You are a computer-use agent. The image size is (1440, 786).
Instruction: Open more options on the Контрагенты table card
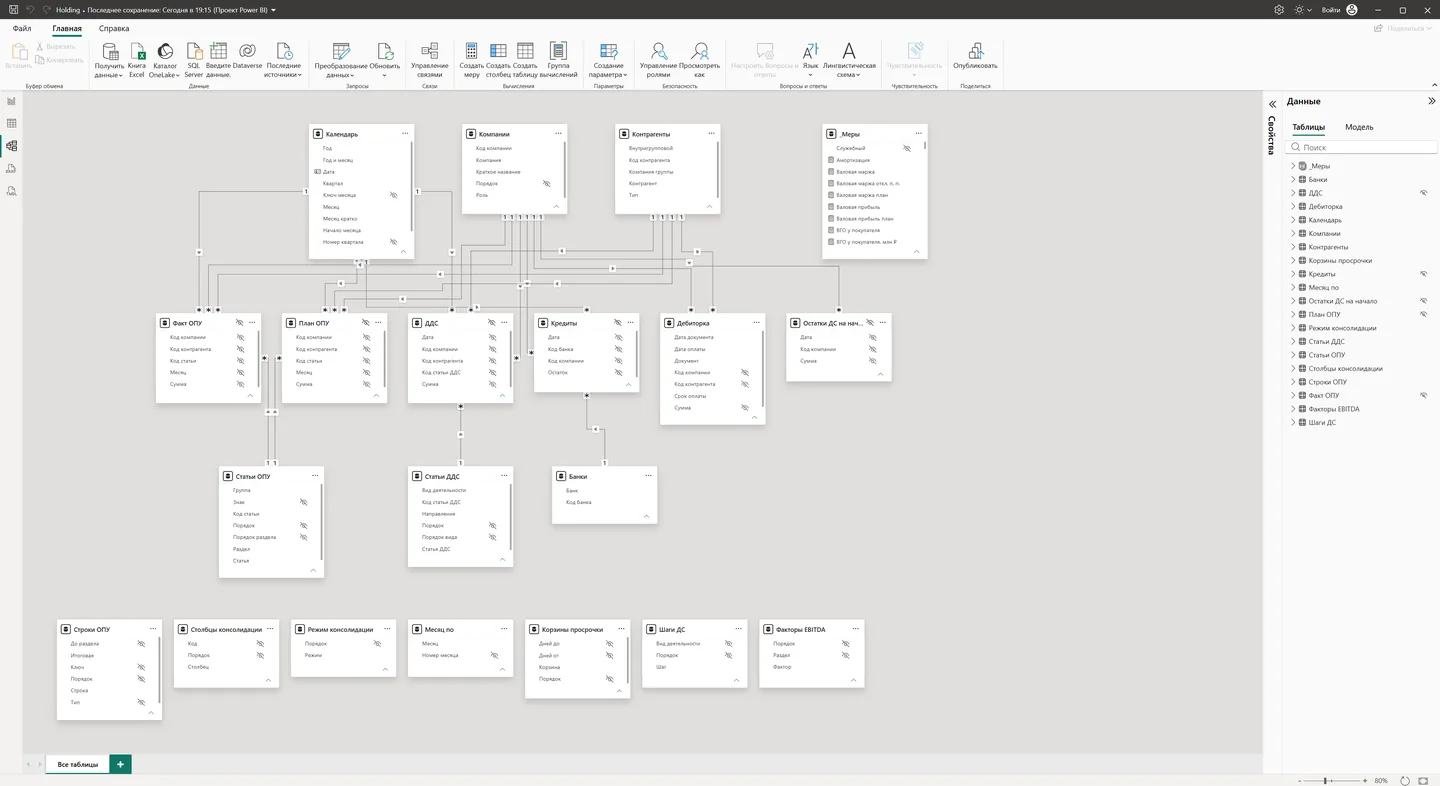click(710, 133)
